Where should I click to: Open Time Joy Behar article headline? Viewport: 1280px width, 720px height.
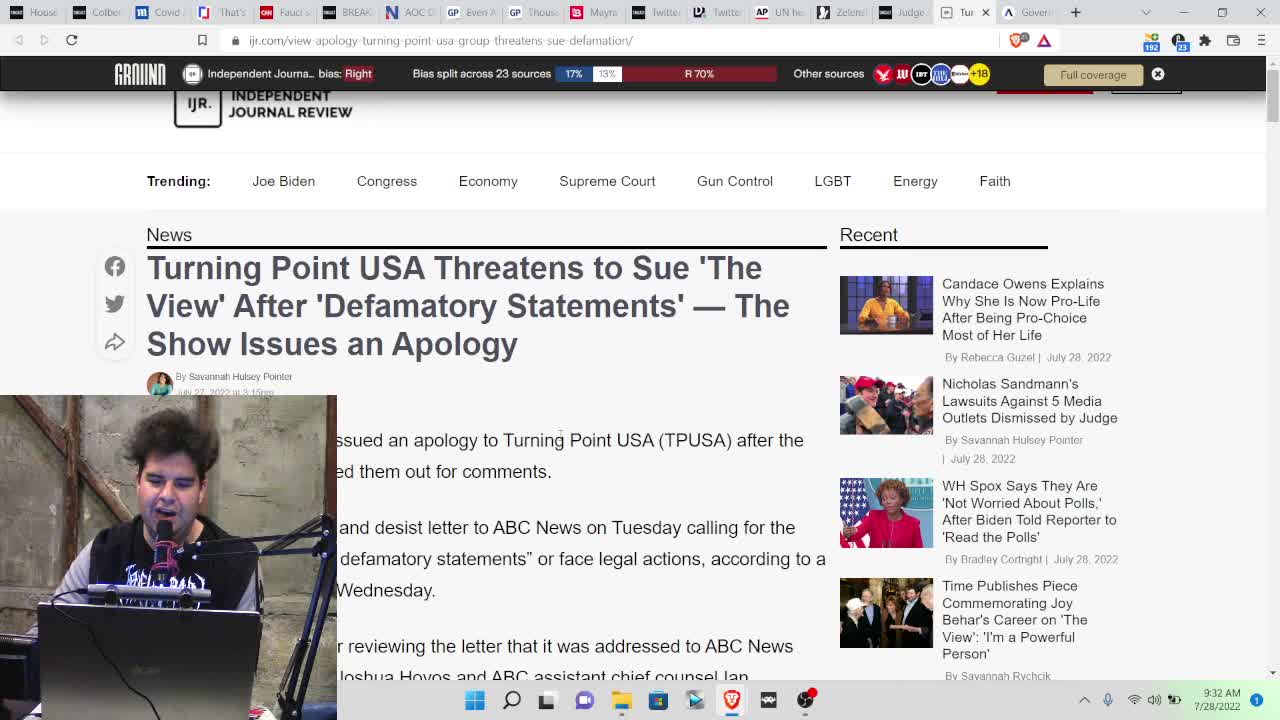(1014, 620)
